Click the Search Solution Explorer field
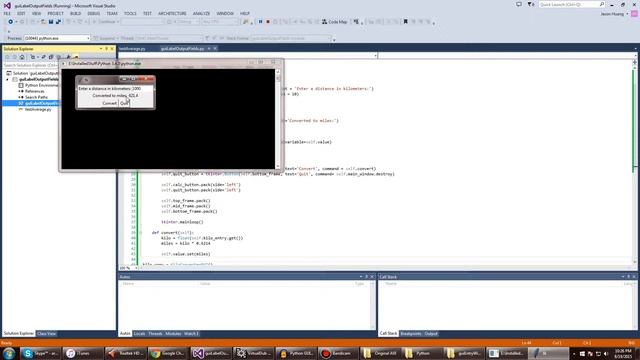The height and width of the screenshot is (360, 640). [x=31, y=65]
